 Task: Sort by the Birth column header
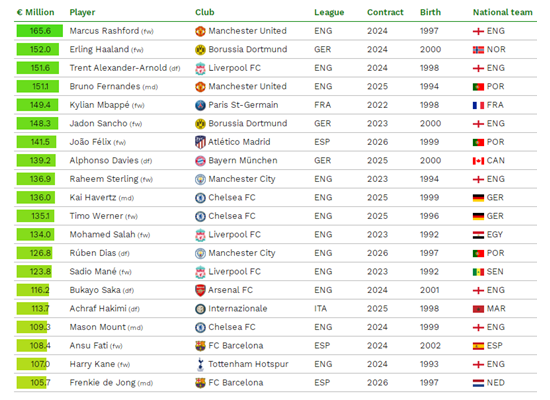[430, 12]
